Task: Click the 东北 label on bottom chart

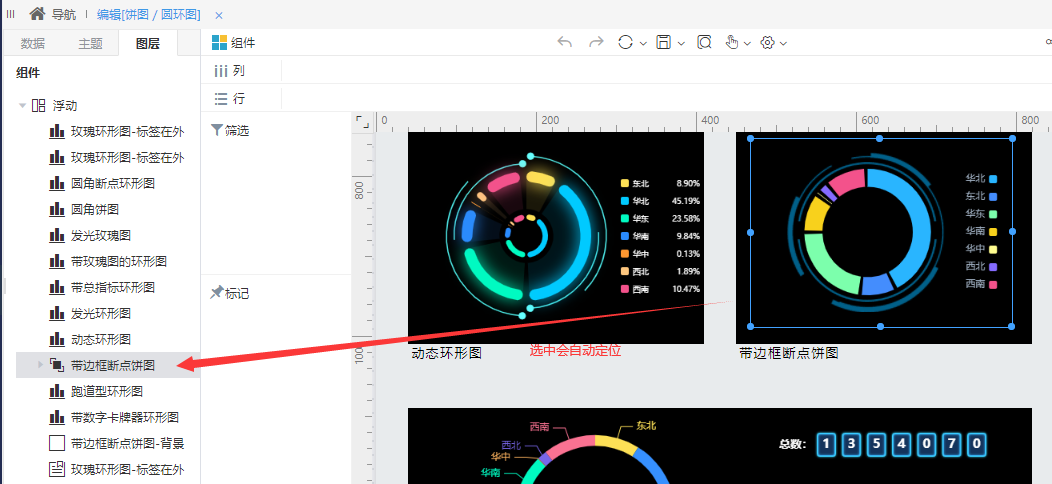Action: click(647, 426)
